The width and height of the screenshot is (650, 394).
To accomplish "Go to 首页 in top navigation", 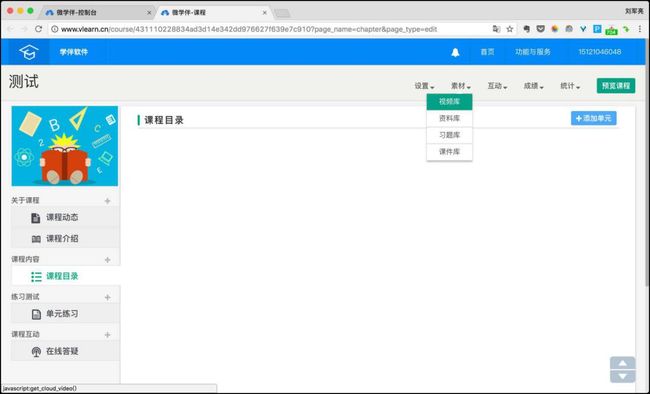I will point(487,52).
